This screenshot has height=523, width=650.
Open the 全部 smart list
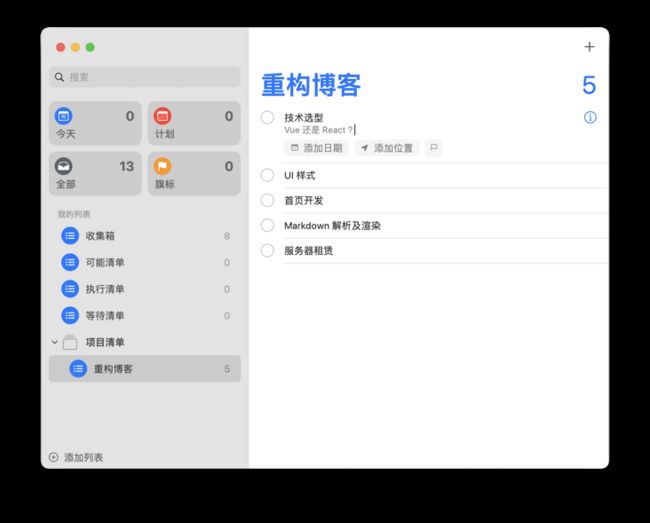[95, 174]
